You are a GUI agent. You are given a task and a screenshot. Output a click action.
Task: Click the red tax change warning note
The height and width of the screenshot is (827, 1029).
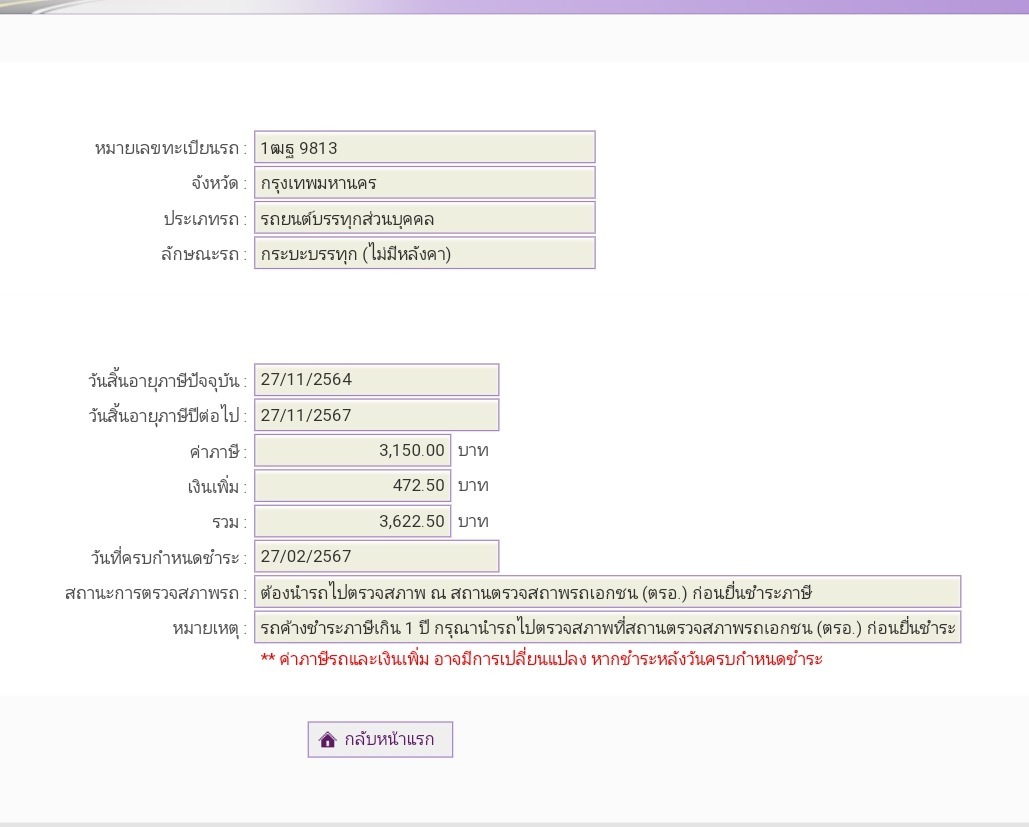[x=541, y=659]
